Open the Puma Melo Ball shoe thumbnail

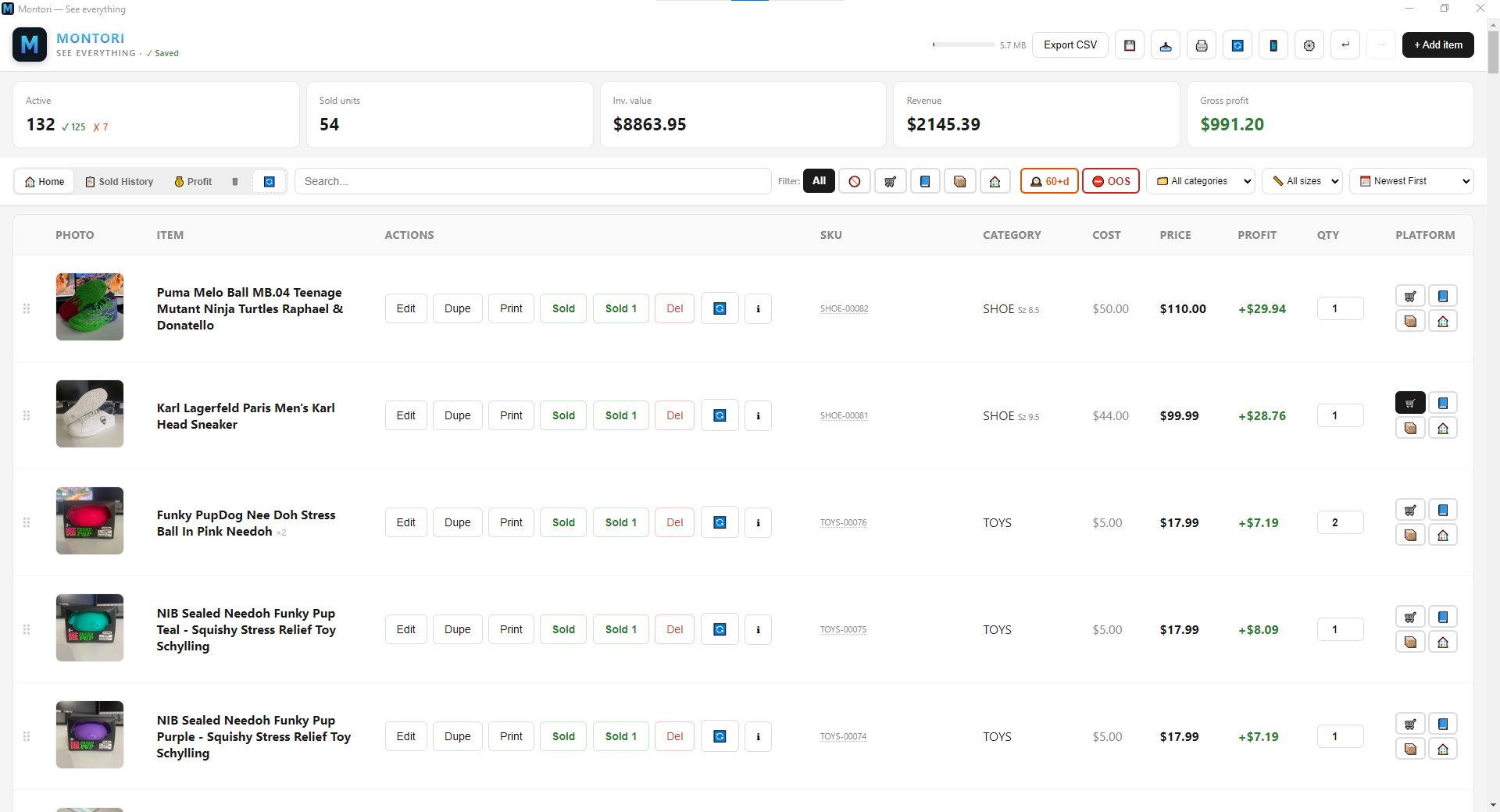[90, 307]
